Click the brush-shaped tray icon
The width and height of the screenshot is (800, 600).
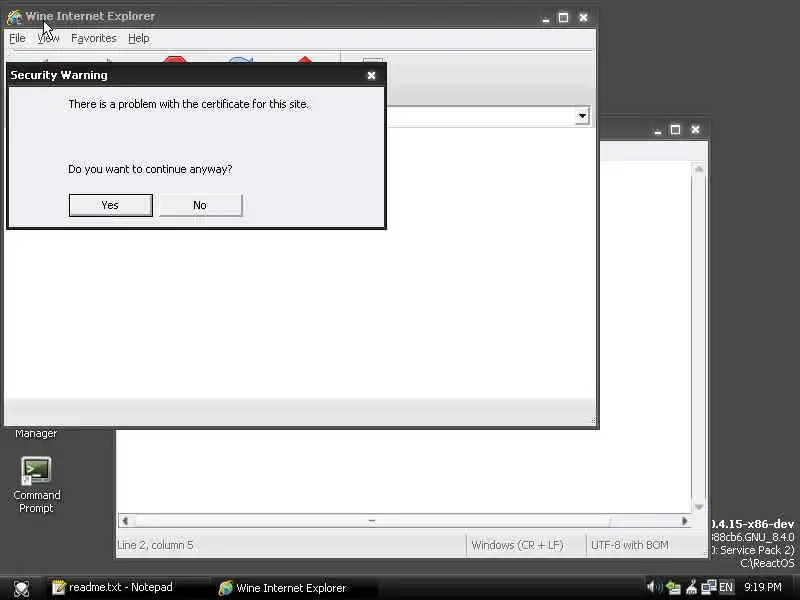[x=691, y=588]
